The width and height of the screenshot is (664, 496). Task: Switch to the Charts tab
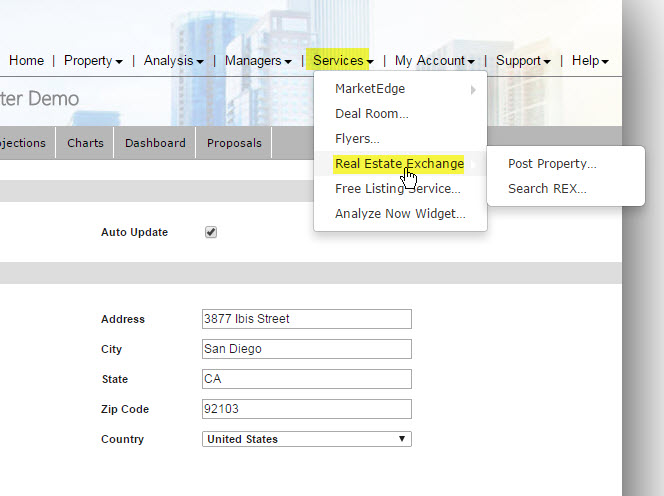(85, 143)
